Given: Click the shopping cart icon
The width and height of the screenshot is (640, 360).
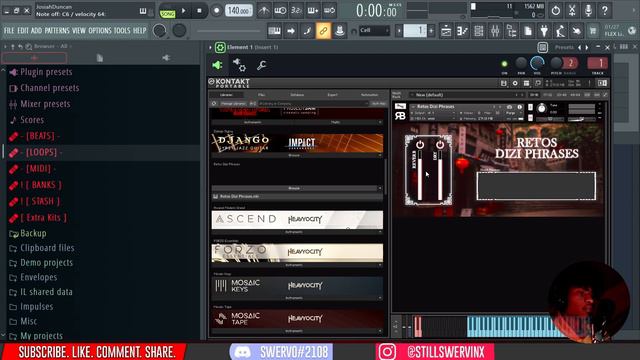Looking at the screenshot, I should coord(593,31).
